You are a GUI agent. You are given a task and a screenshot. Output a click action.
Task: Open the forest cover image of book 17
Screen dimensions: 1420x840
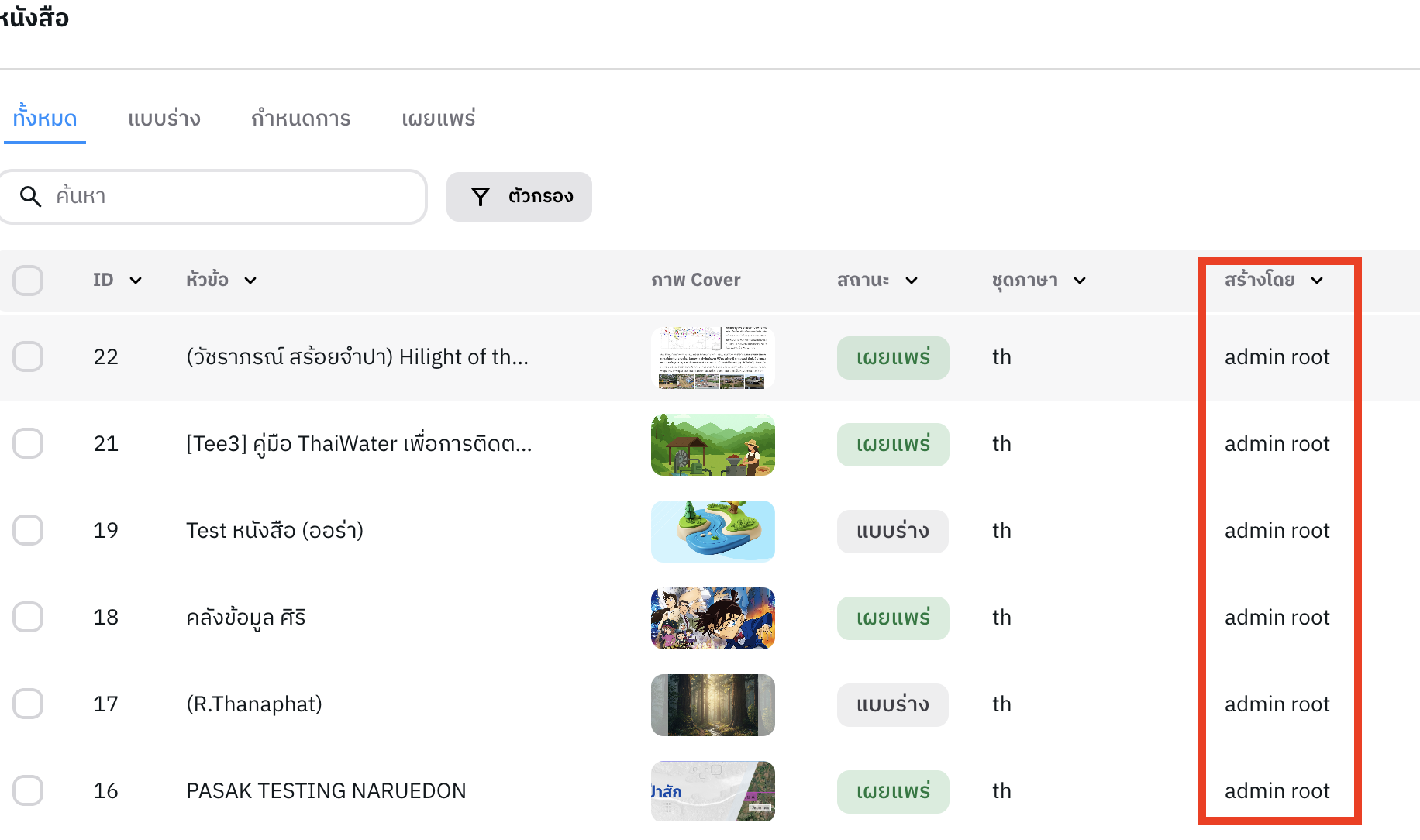point(712,704)
